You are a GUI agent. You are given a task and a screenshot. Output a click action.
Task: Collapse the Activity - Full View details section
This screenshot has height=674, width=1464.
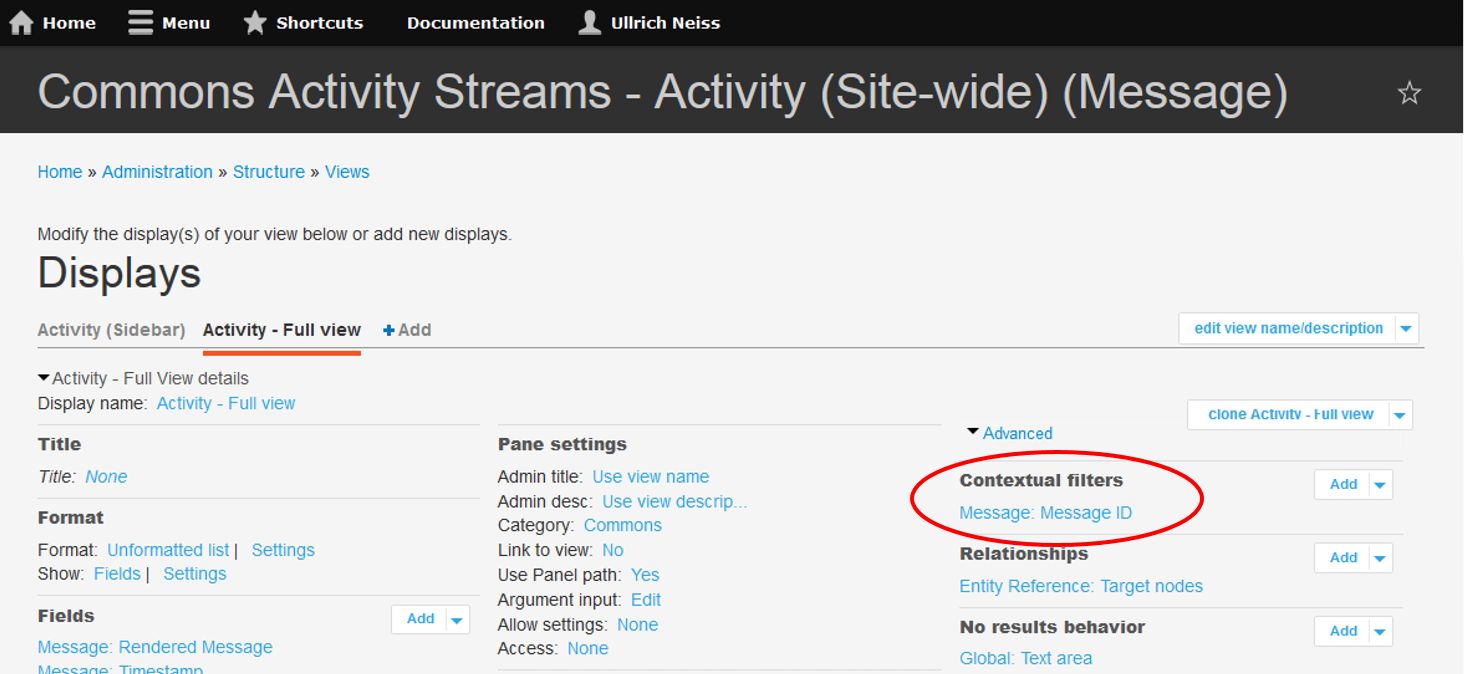point(143,378)
